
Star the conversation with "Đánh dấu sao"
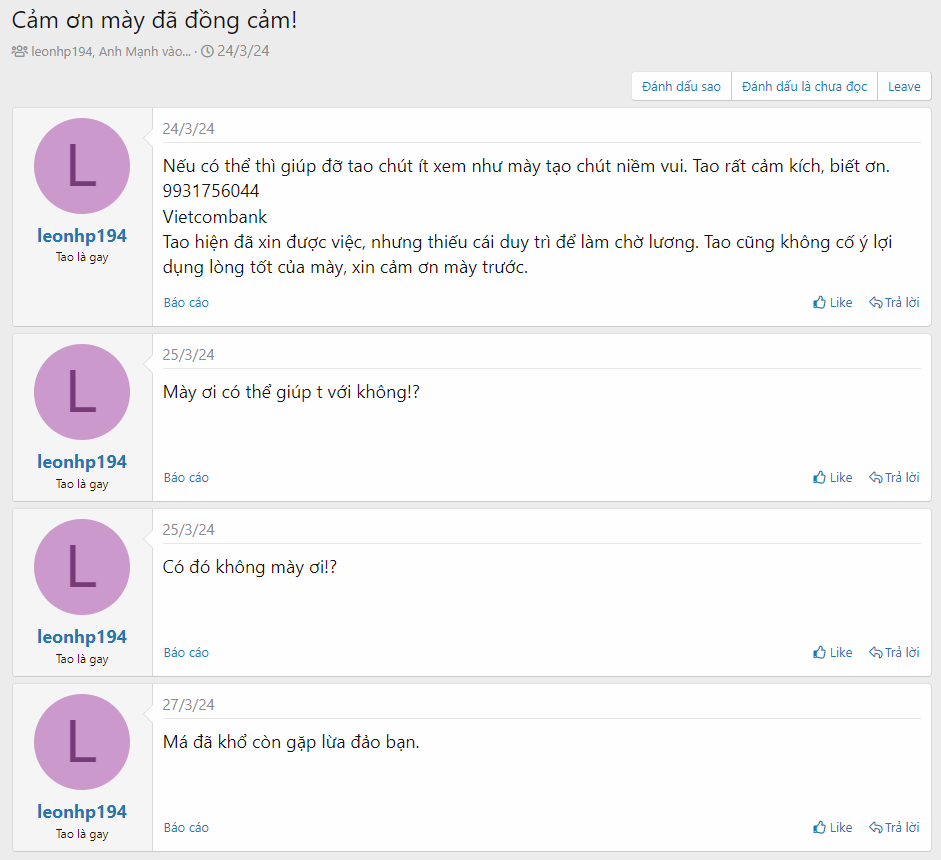coord(681,86)
